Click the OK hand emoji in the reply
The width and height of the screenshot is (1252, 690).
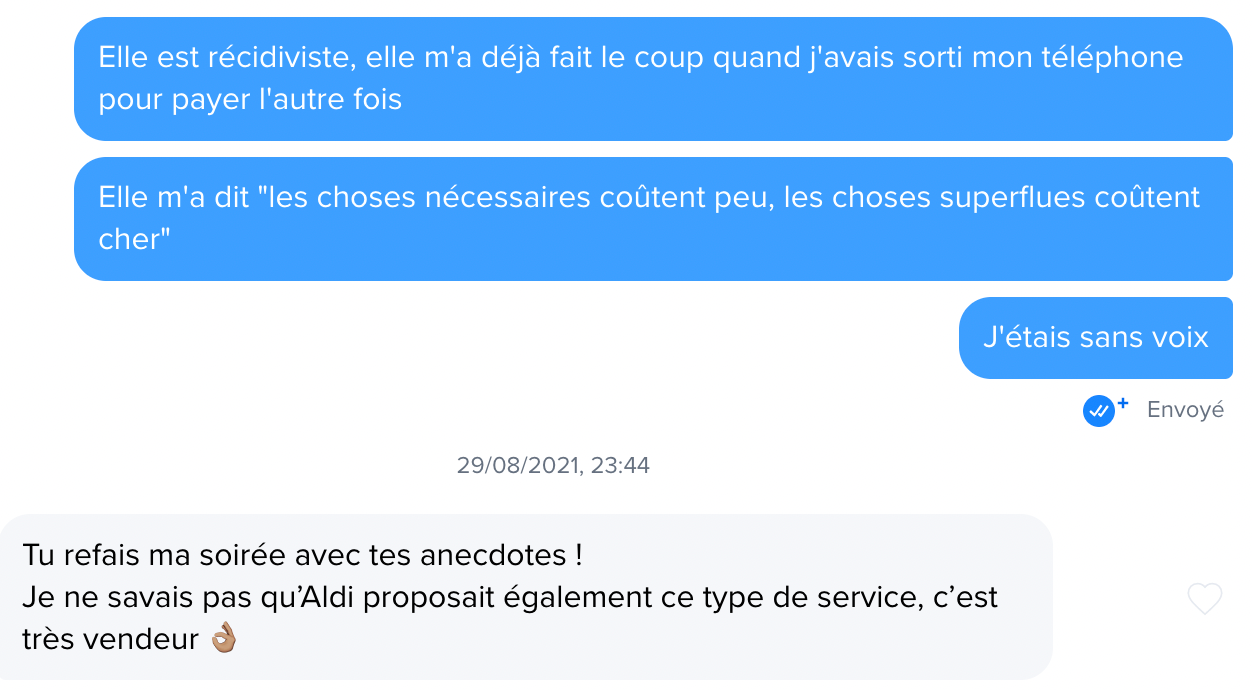click(222, 640)
